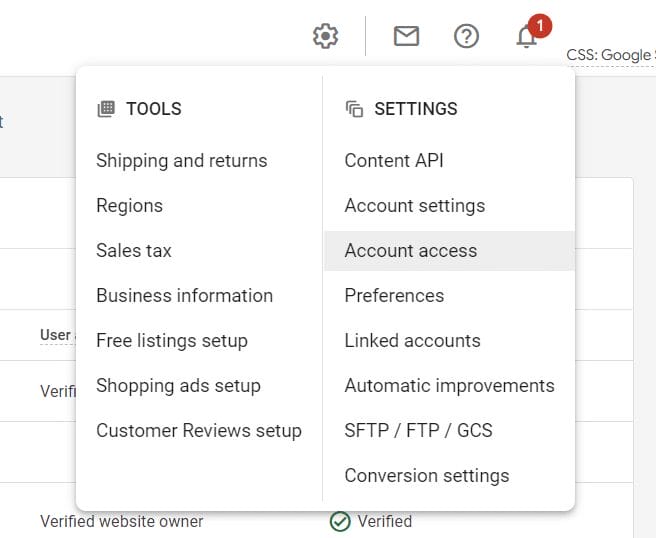656x538 pixels.
Task: Click the settings gear icon
Action: (x=325, y=36)
